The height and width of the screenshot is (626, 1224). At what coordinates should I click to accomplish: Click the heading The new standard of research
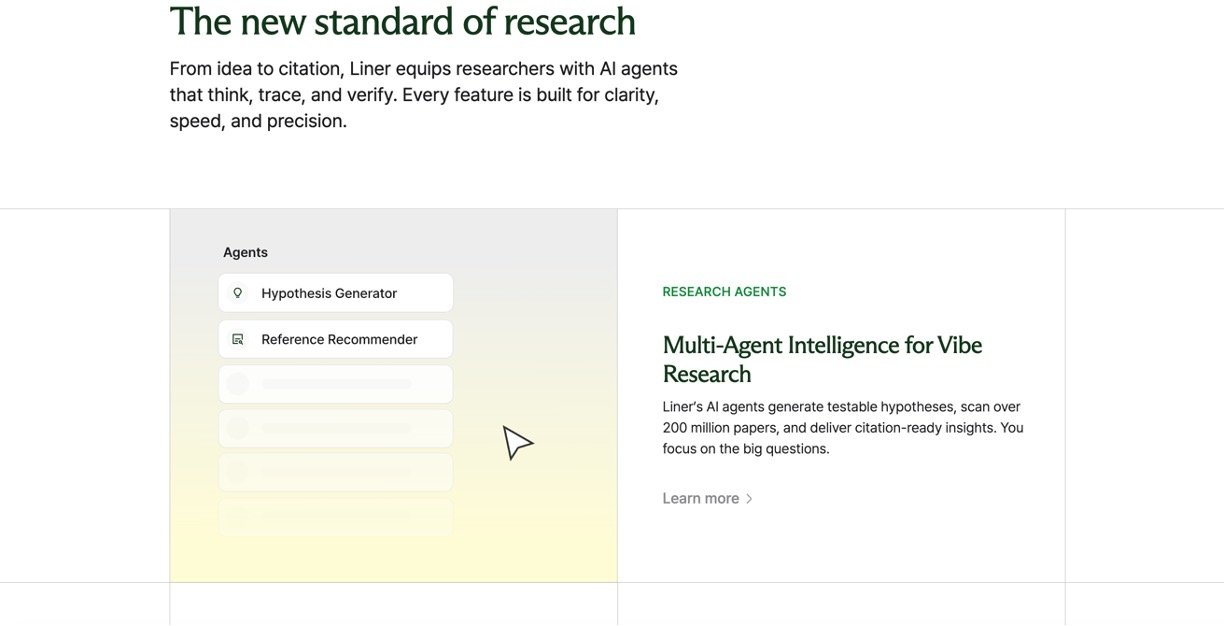pos(402,21)
